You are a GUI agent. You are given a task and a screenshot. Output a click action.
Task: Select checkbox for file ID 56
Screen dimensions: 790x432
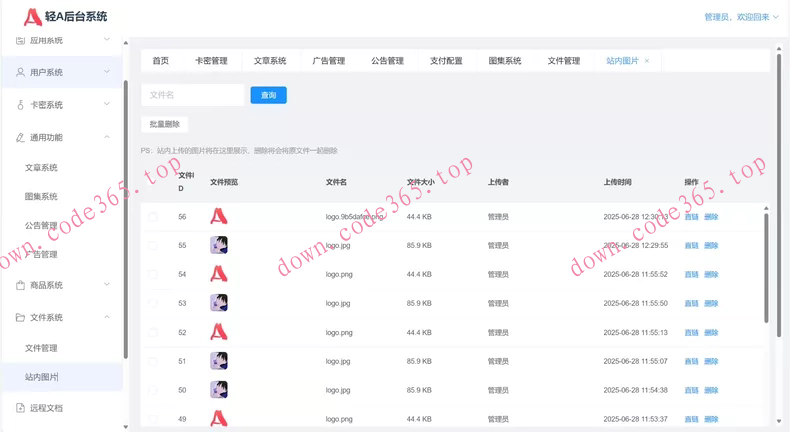click(153, 217)
